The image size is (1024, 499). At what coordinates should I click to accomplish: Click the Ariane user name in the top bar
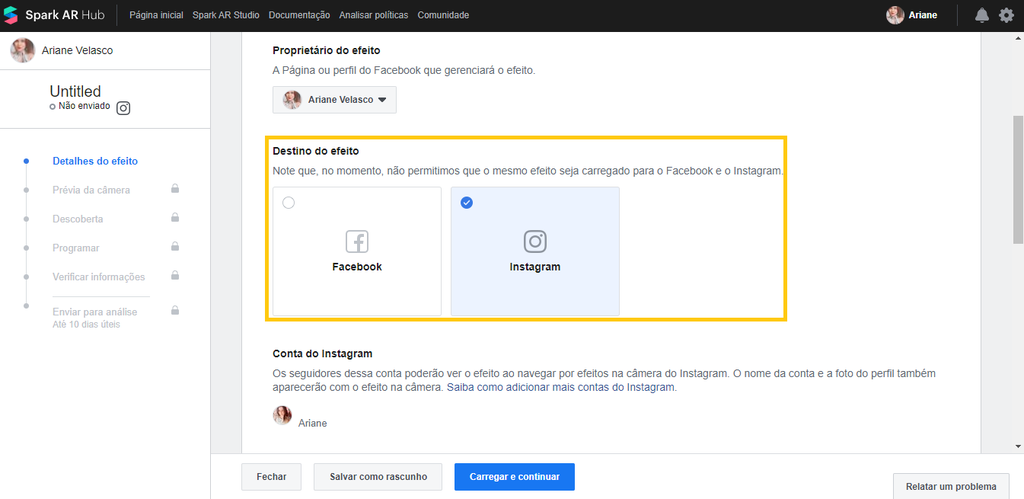923,15
